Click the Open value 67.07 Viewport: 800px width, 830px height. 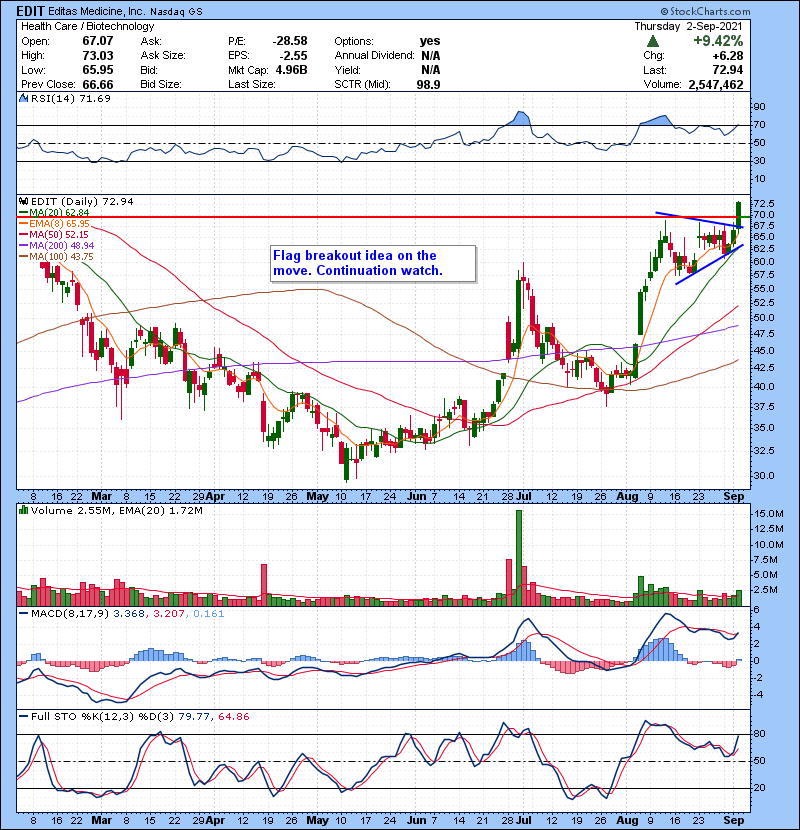coord(98,41)
